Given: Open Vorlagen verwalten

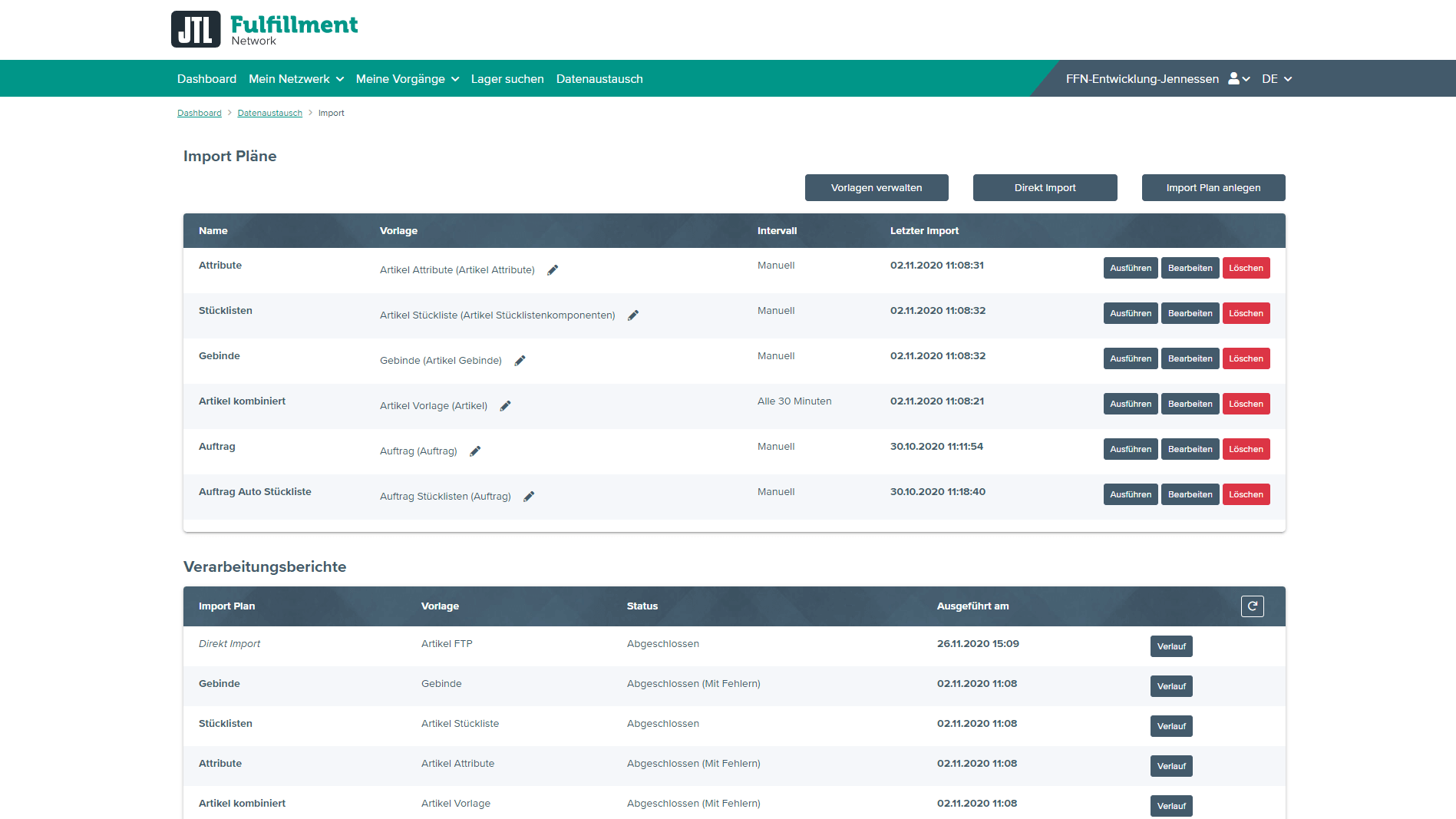Looking at the screenshot, I should [876, 188].
